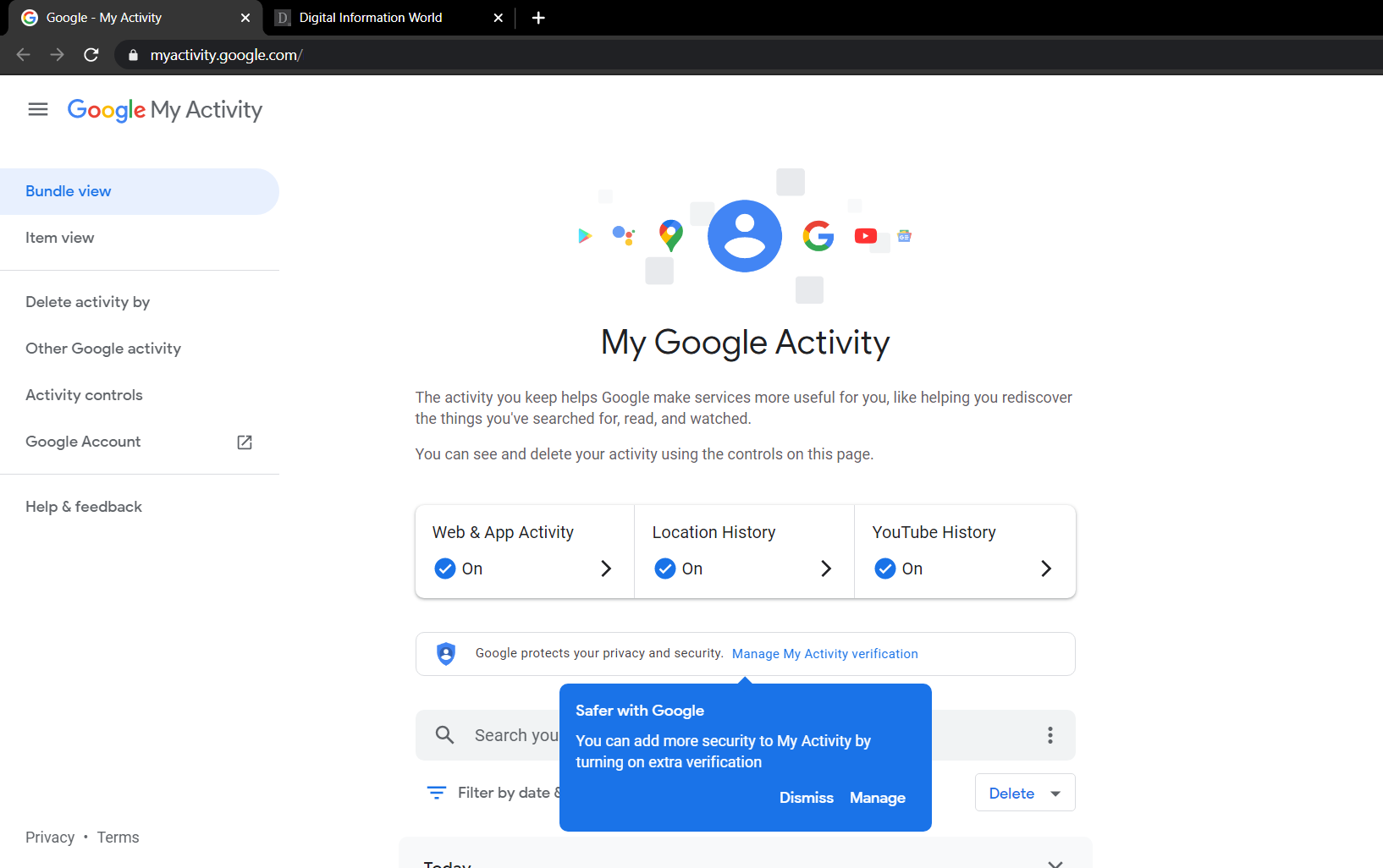Click the external link icon next to Google Account

click(x=244, y=442)
